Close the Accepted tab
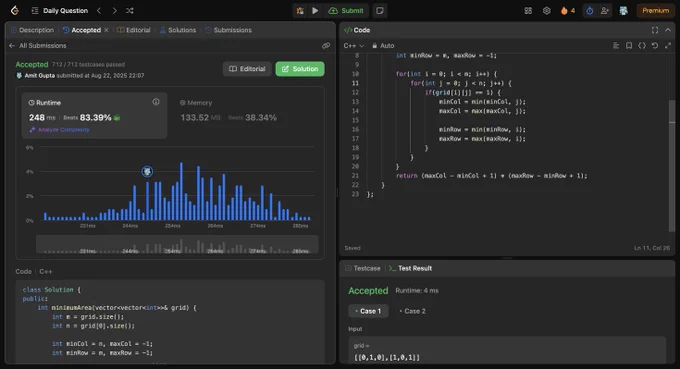Viewport: 680px width, 369px height. point(106,30)
